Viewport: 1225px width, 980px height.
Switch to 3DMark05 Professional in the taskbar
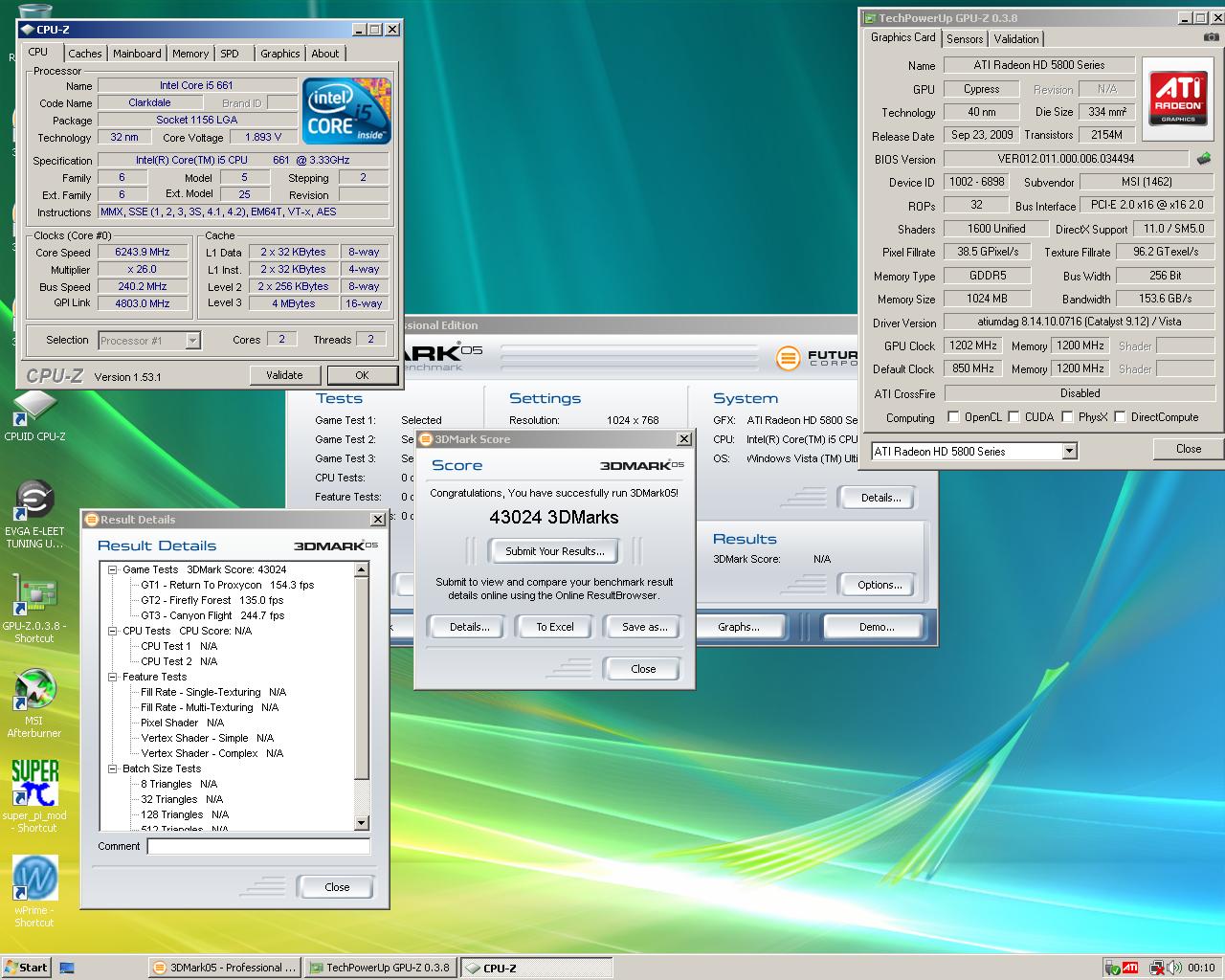click(x=226, y=968)
